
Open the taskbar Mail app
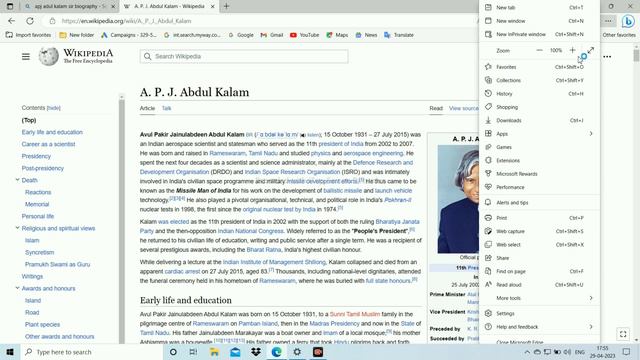tap(235, 352)
